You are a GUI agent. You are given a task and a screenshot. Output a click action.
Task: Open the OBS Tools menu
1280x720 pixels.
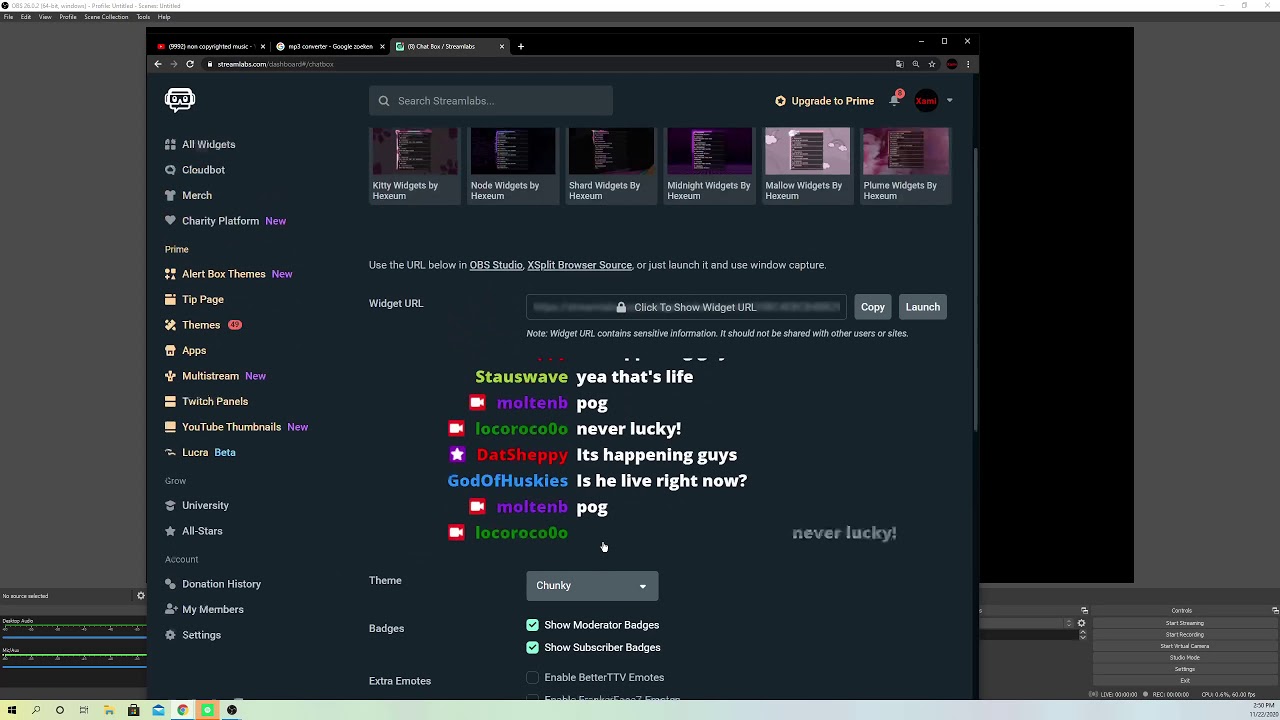coord(143,17)
